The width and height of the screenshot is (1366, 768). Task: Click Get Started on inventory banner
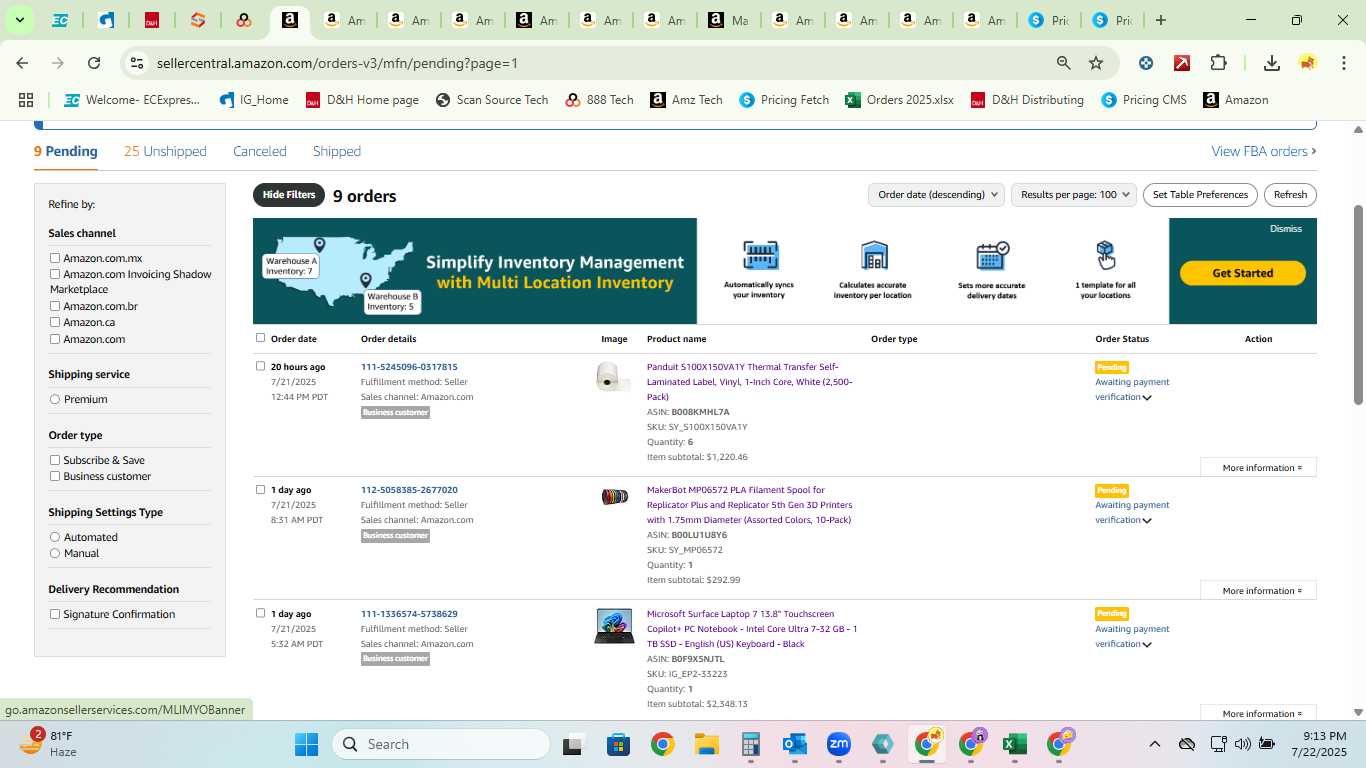click(1243, 273)
